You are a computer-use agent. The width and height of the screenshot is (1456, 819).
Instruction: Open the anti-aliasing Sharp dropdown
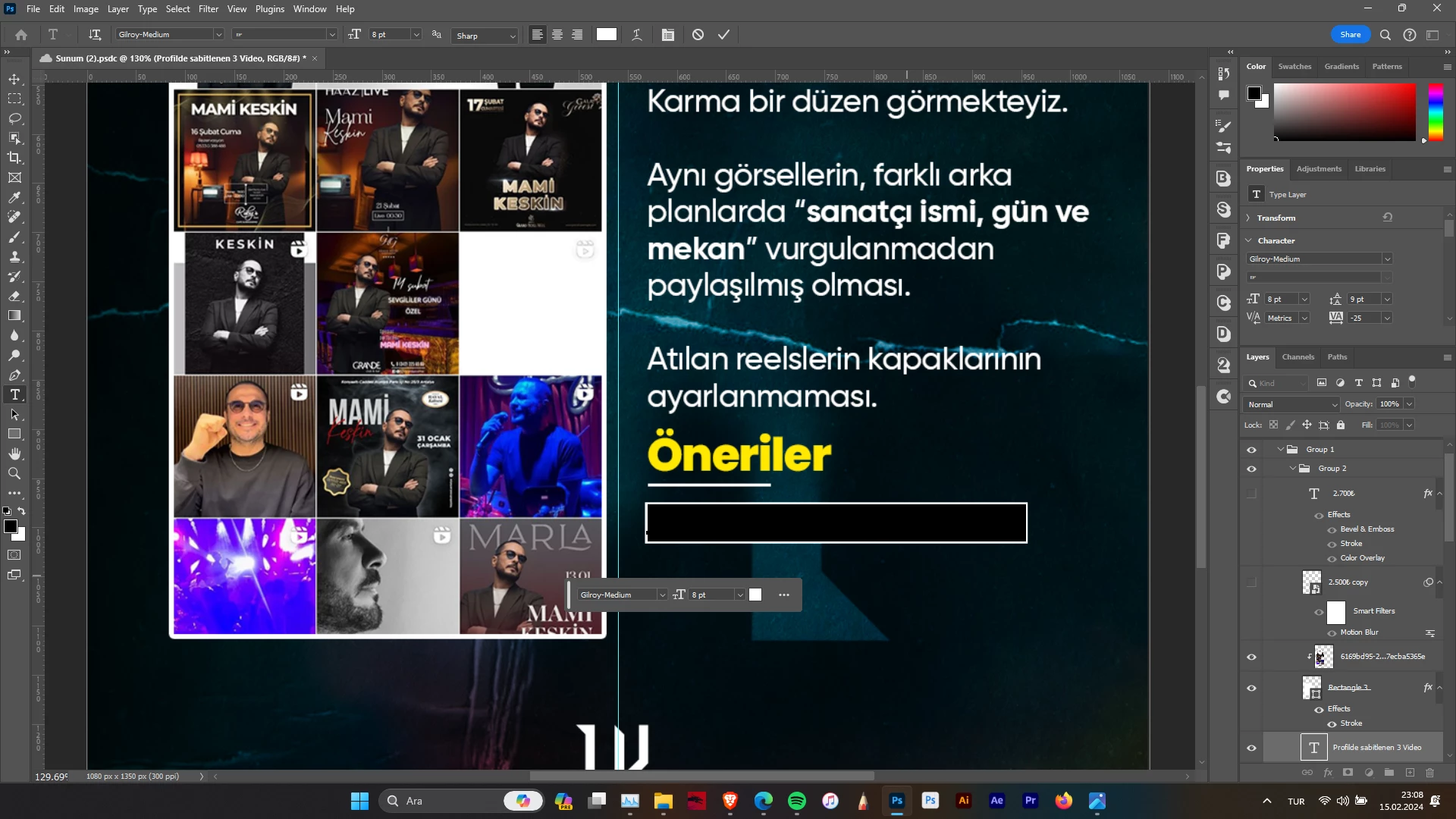tap(485, 36)
